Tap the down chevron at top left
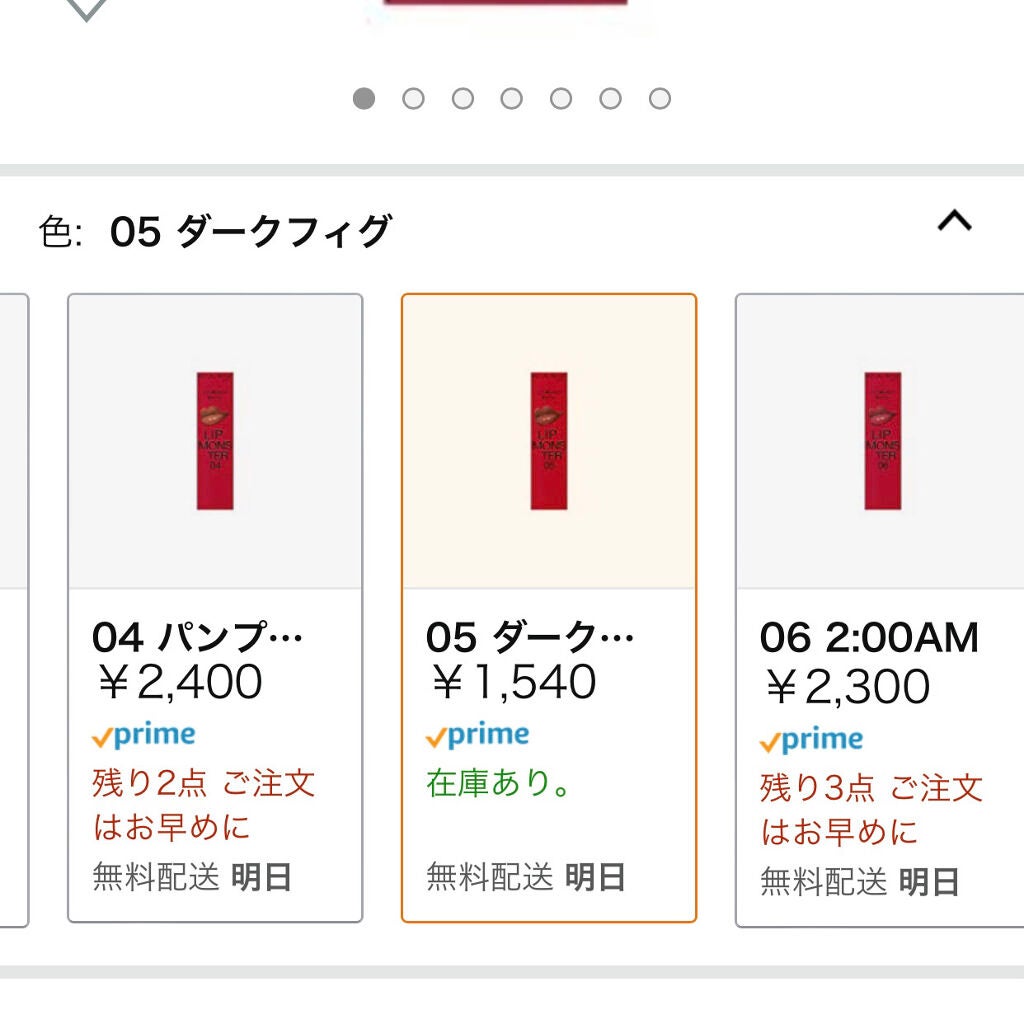Viewport: 1024px width, 1024px height. 86,9
